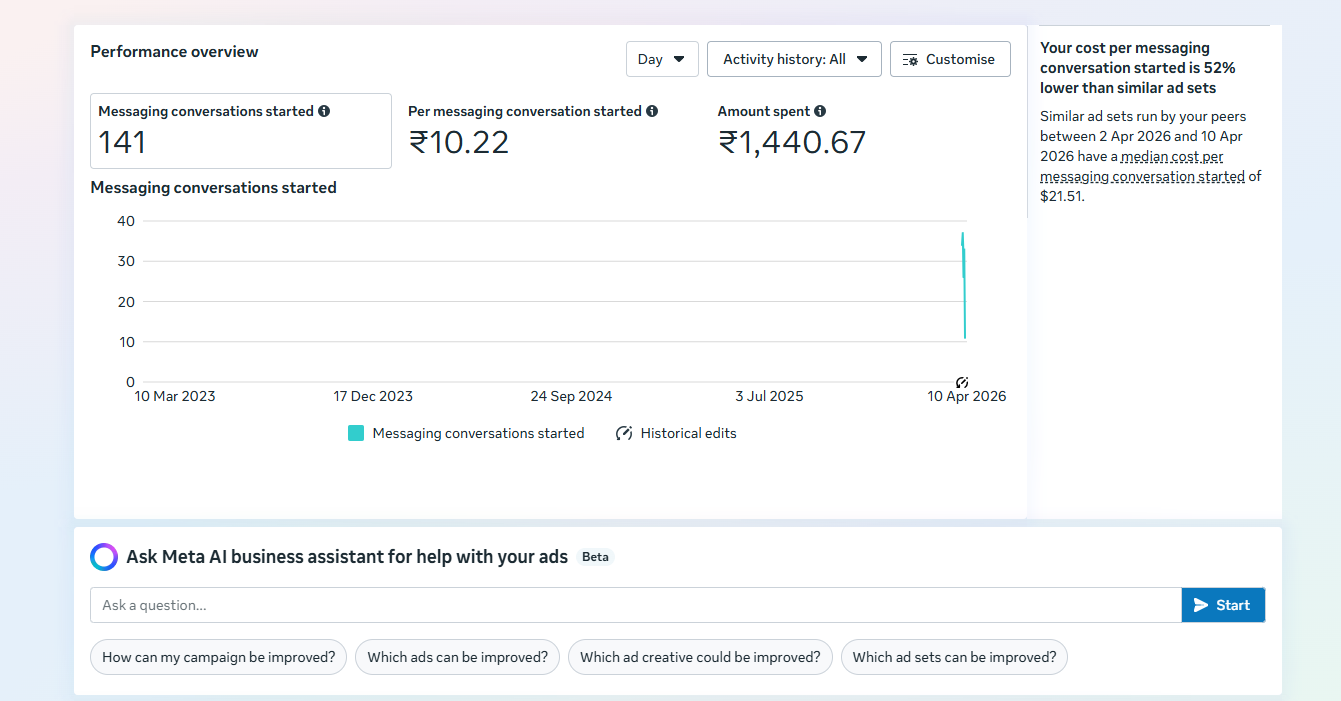Choose 'Which ads can be improved?' suggestion

point(457,657)
